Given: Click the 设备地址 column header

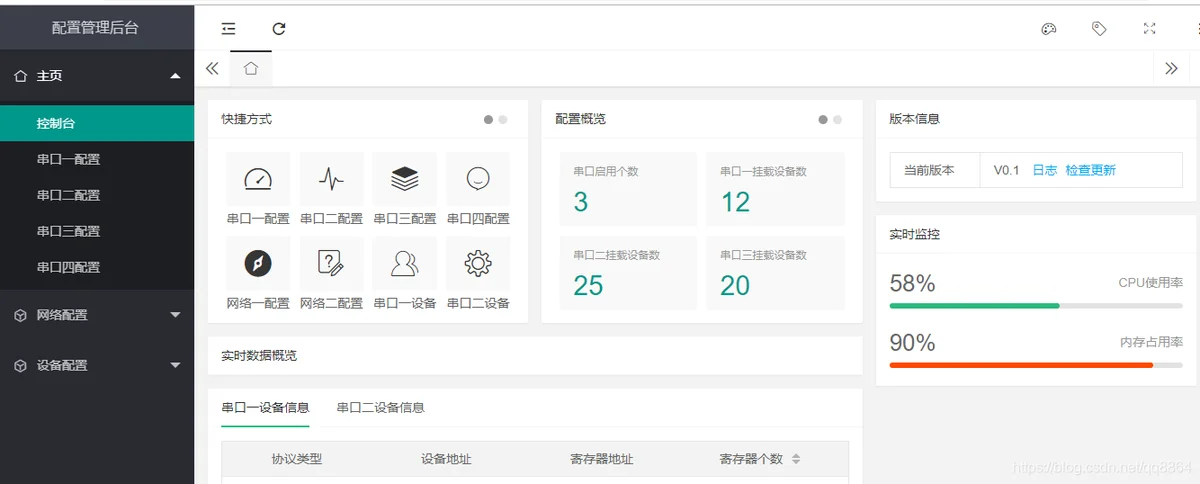Looking at the screenshot, I should click(x=446, y=459).
